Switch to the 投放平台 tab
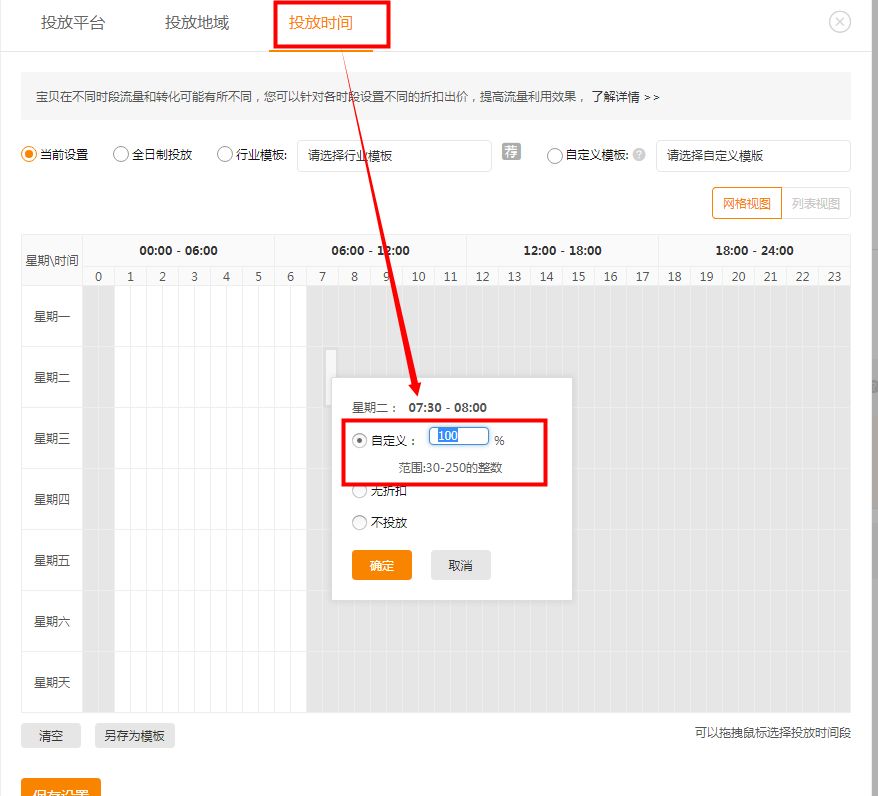Screen dimensions: 878x796 73,23
